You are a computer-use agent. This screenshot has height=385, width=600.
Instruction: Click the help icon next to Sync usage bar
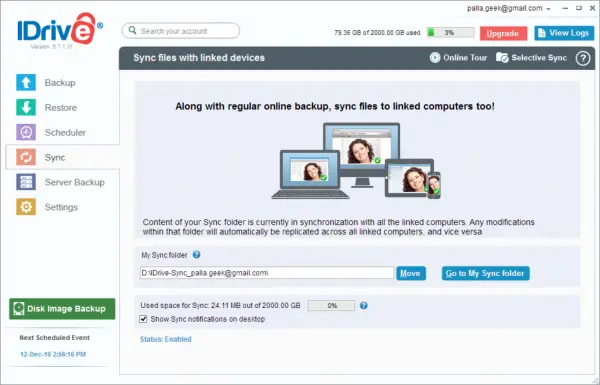pyautogui.click(x=364, y=305)
